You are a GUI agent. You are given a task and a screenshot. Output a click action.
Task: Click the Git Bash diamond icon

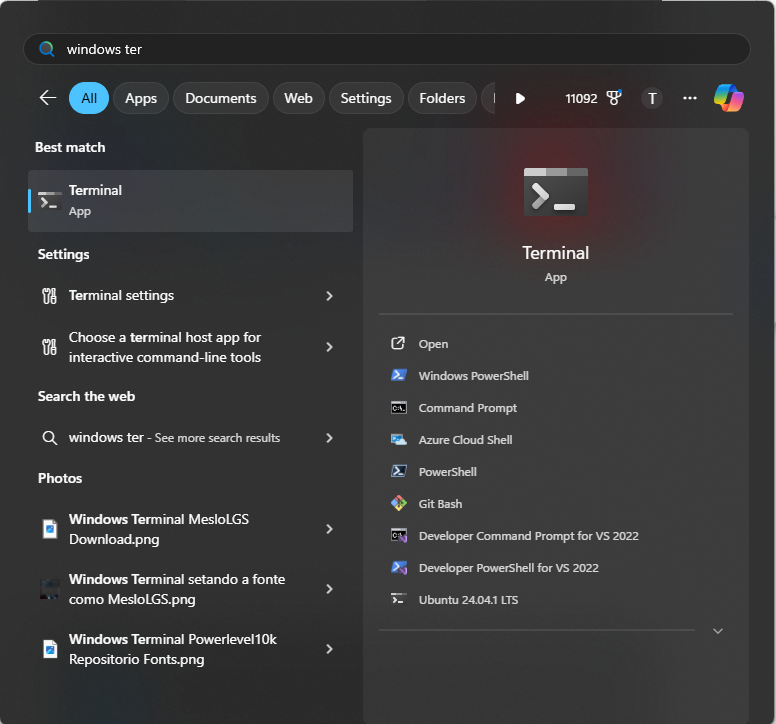click(x=399, y=503)
